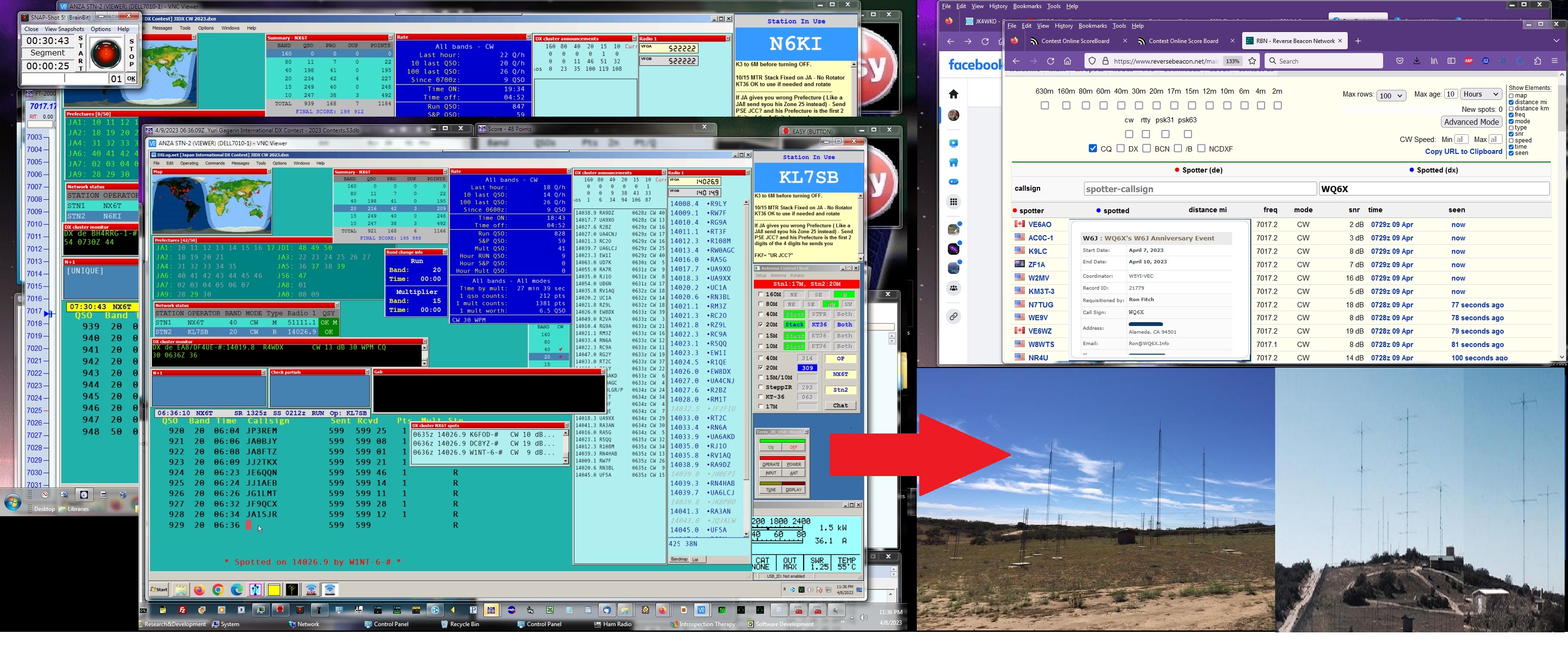Open the Bookmarks menu in the RBN Firefox window
Image resolution: width=1568 pixels, height=651 pixels.
[1093, 26]
